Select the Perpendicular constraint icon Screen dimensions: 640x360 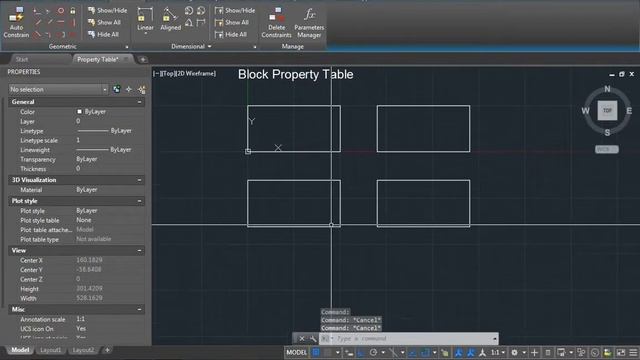point(49,22)
